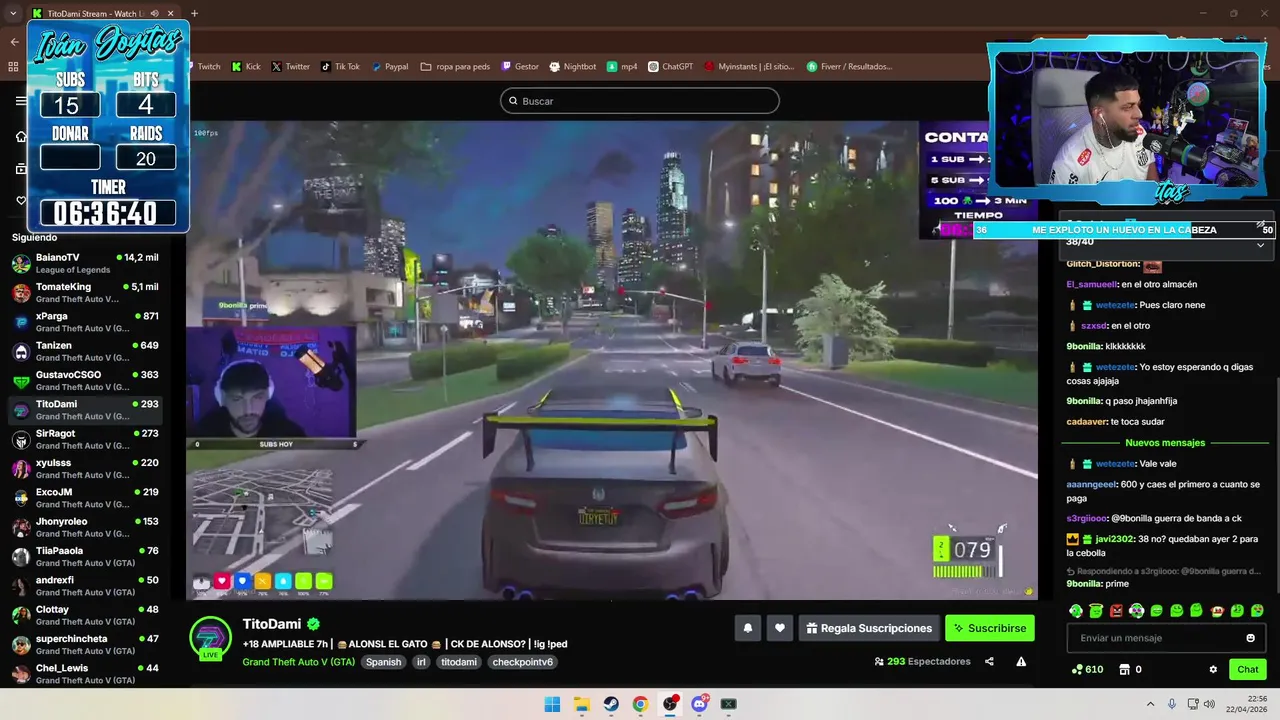The width and height of the screenshot is (1280, 720).
Task: Open Clottay channel in sidebar
Action: coord(85,616)
